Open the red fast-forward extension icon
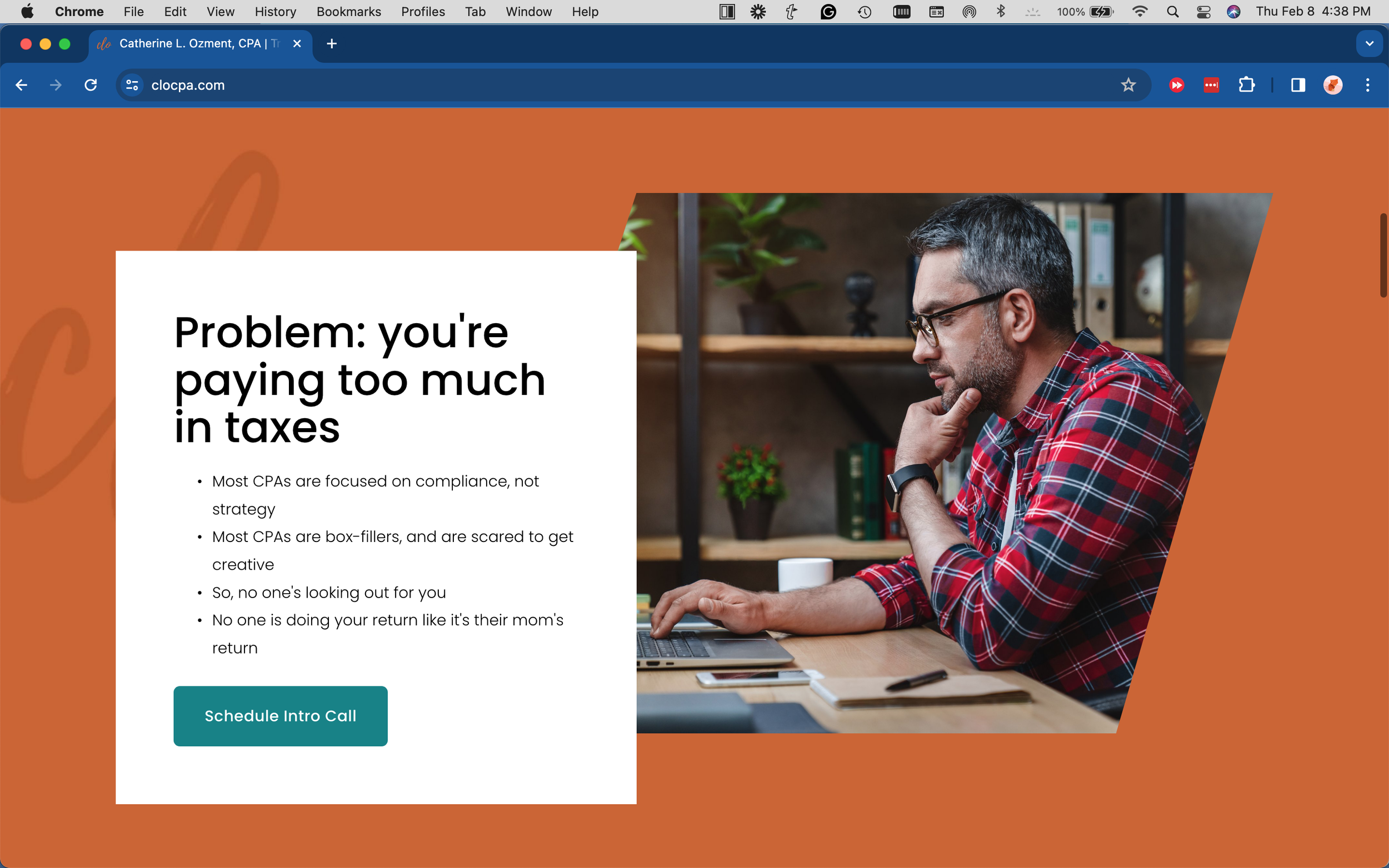The height and width of the screenshot is (868, 1389). point(1177,85)
